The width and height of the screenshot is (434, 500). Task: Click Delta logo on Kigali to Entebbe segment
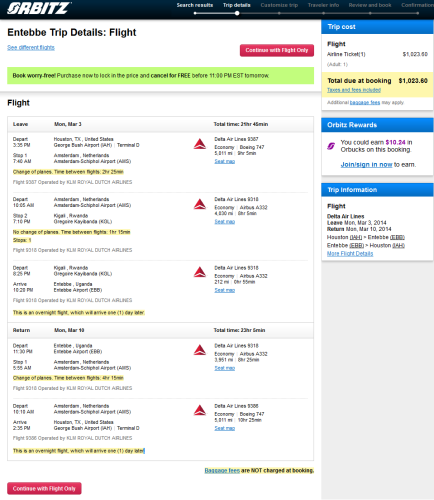pyautogui.click(x=200, y=272)
